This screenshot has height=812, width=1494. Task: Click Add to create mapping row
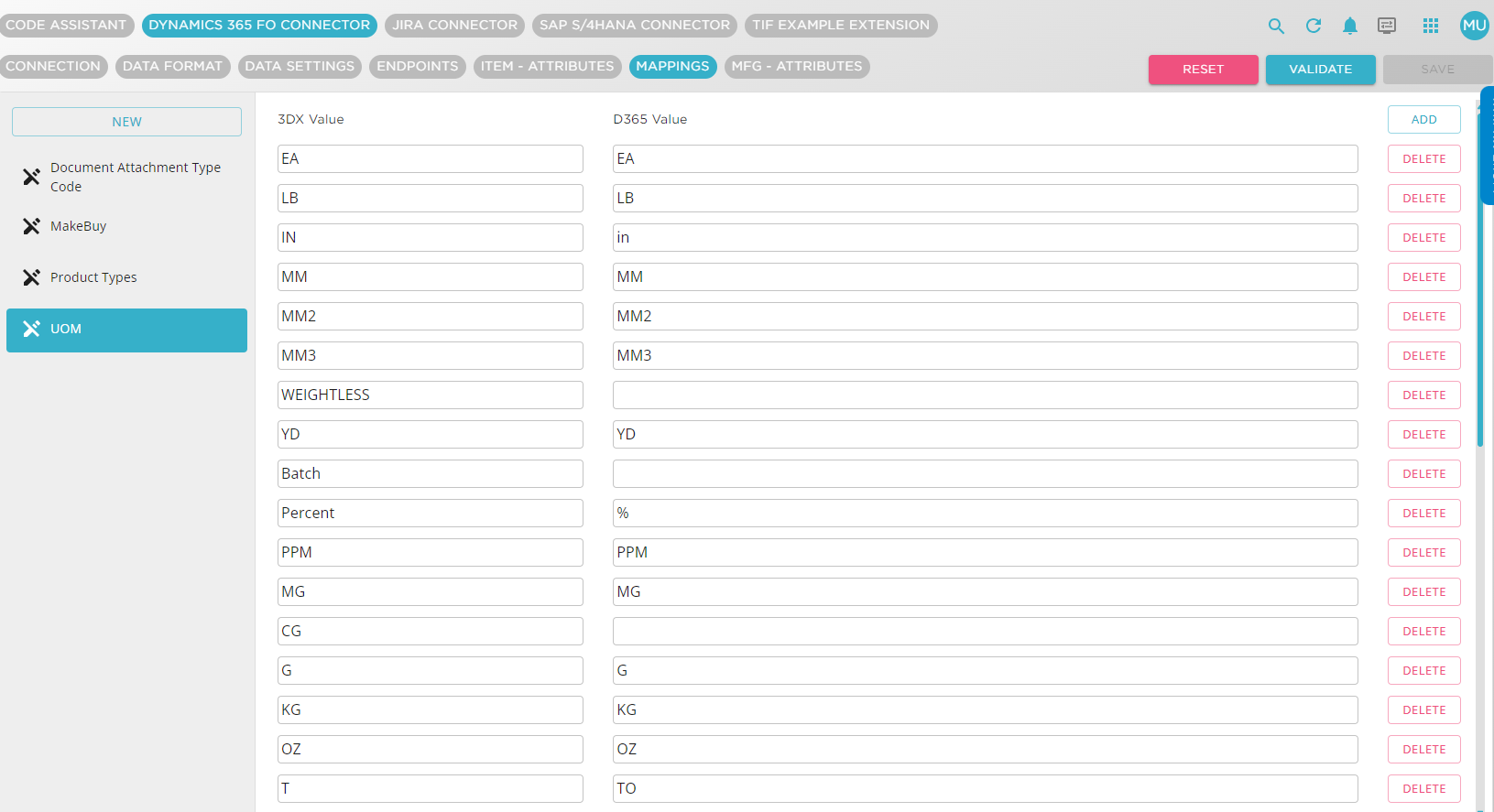(1423, 120)
